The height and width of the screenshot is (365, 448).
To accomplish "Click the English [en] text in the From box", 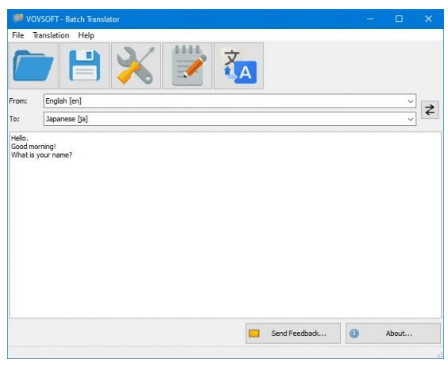I will click(x=63, y=101).
